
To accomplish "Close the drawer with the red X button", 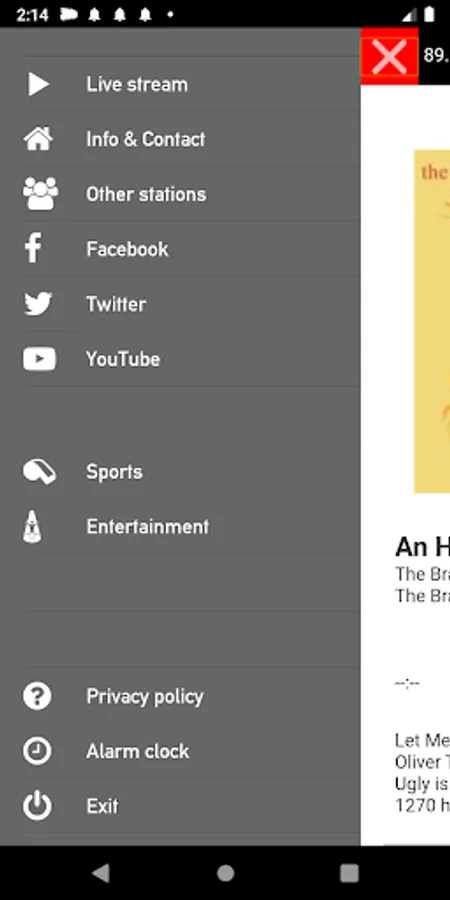I will pos(389,56).
